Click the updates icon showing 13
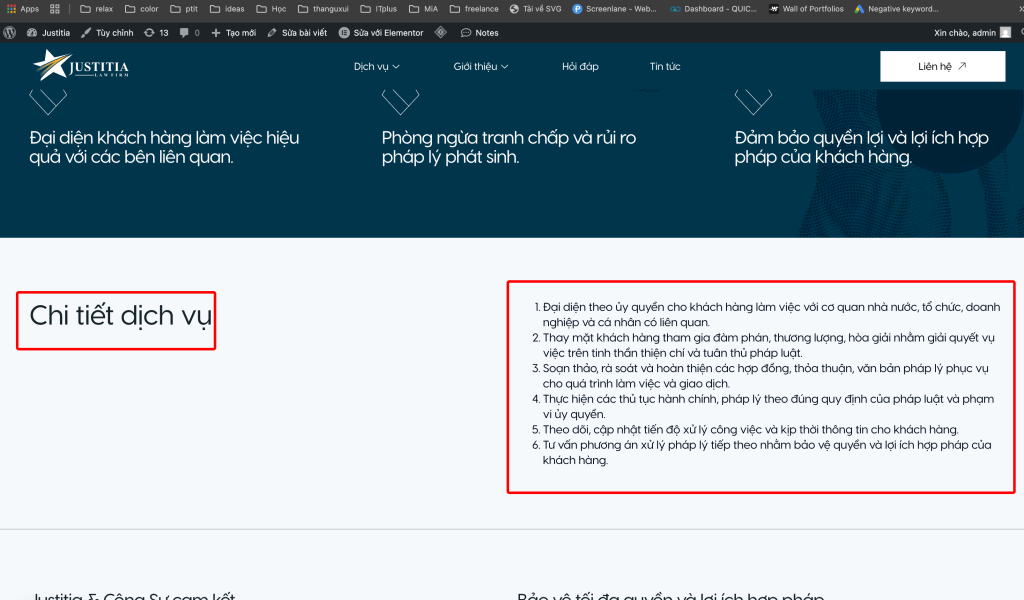1024x600 pixels. tap(156, 32)
